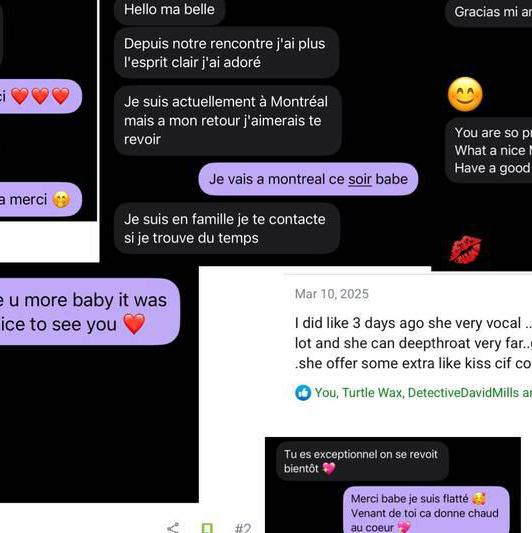The height and width of the screenshot is (533, 532).
Task: Click the underlined word 'soir'
Action: (x=360, y=179)
